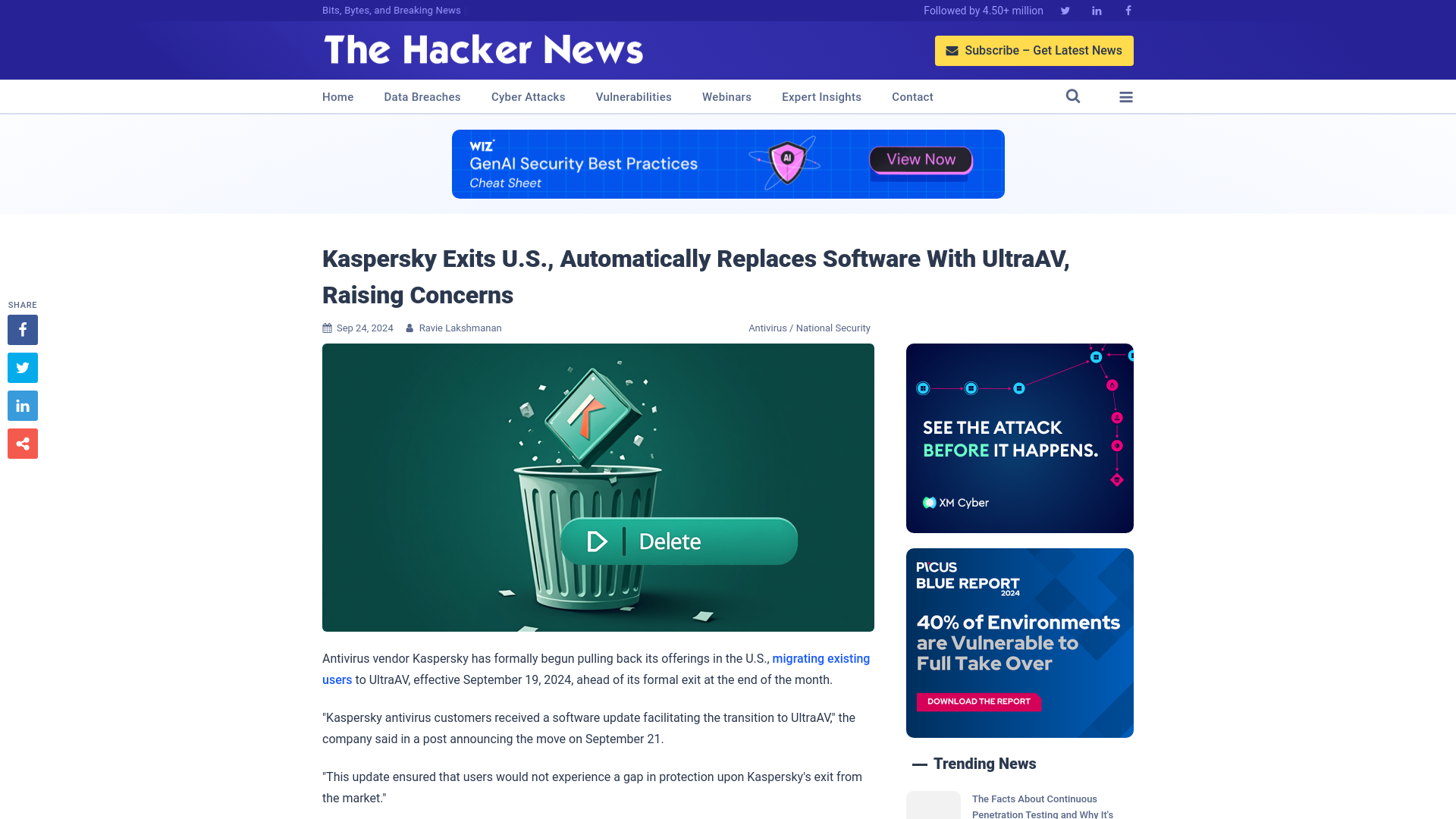Viewport: 1456px width, 819px height.
Task: Click the search icon in navigation
Action: pyautogui.click(x=1073, y=96)
